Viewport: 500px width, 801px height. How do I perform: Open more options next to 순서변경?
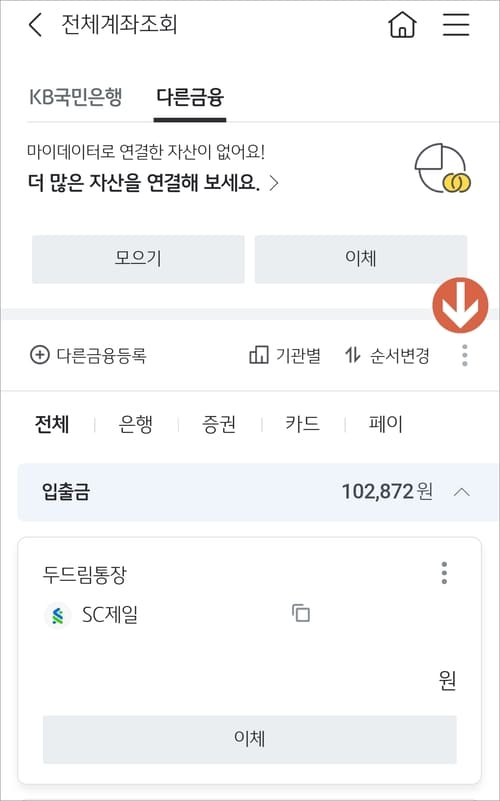[x=464, y=355]
